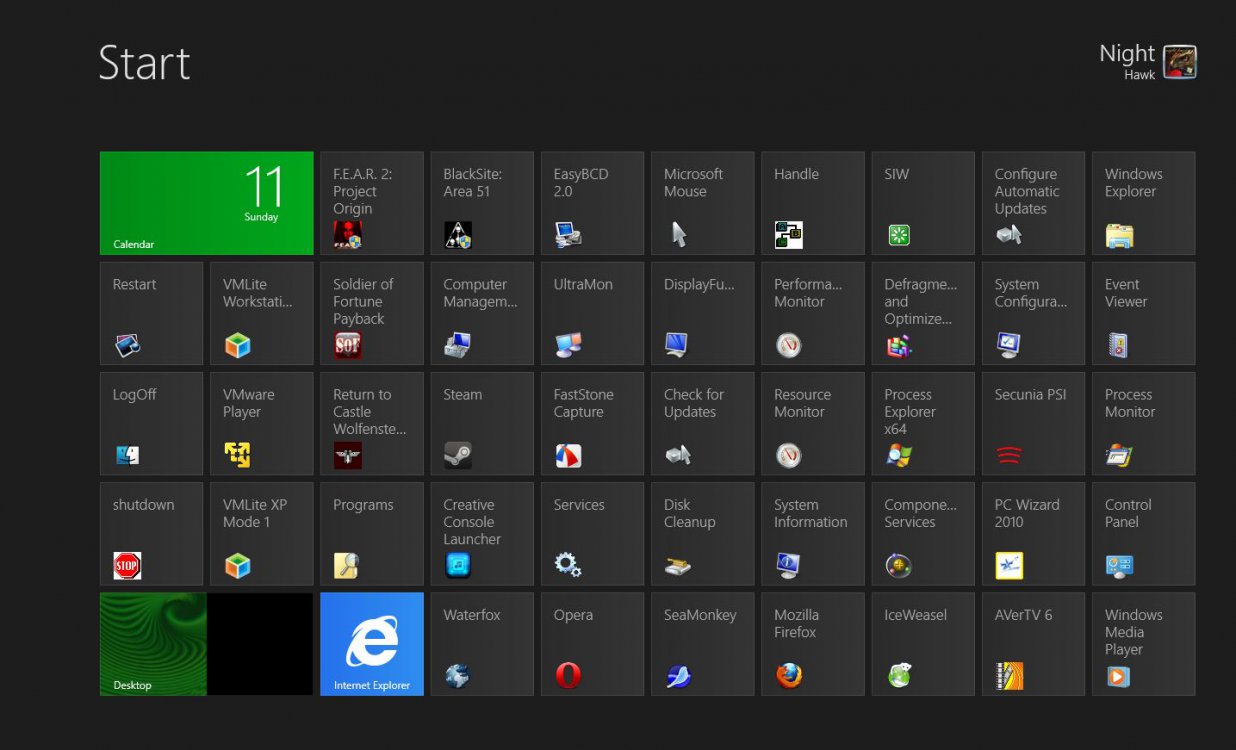Open the Resource Monitor tile
The height and width of the screenshot is (750, 1236).
pos(813,424)
